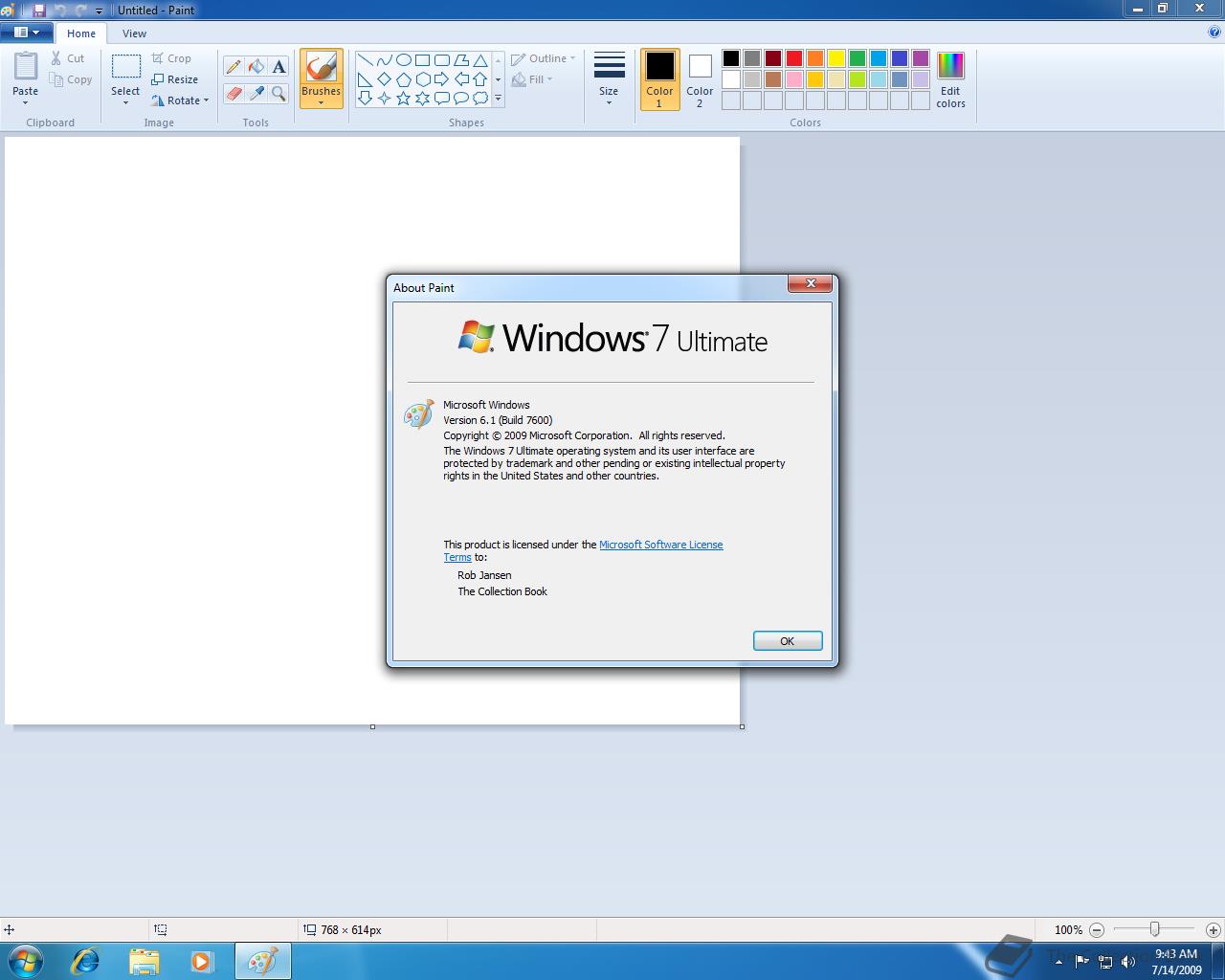Choose the Rectangle shape
The height and width of the screenshot is (980, 1225).
point(422,60)
